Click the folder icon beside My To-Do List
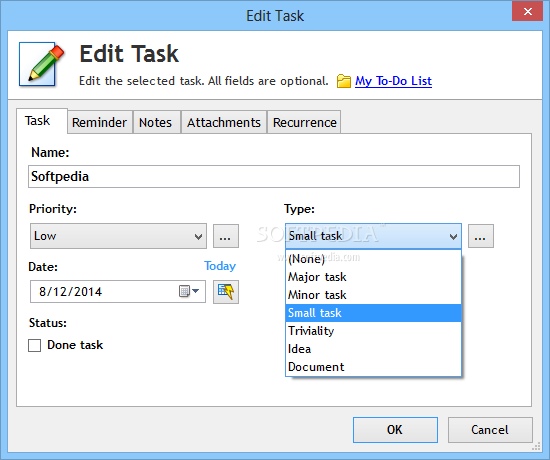 tap(343, 81)
